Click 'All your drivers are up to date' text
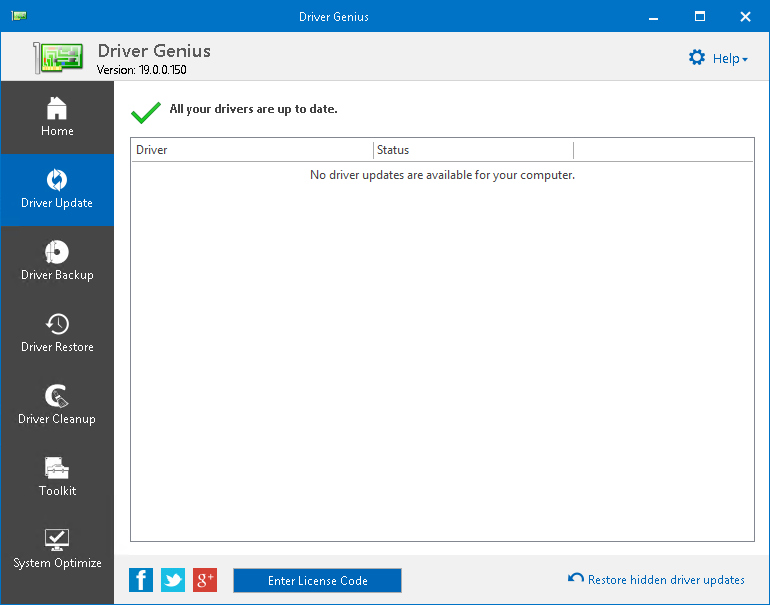The width and height of the screenshot is (770, 605). click(x=253, y=109)
